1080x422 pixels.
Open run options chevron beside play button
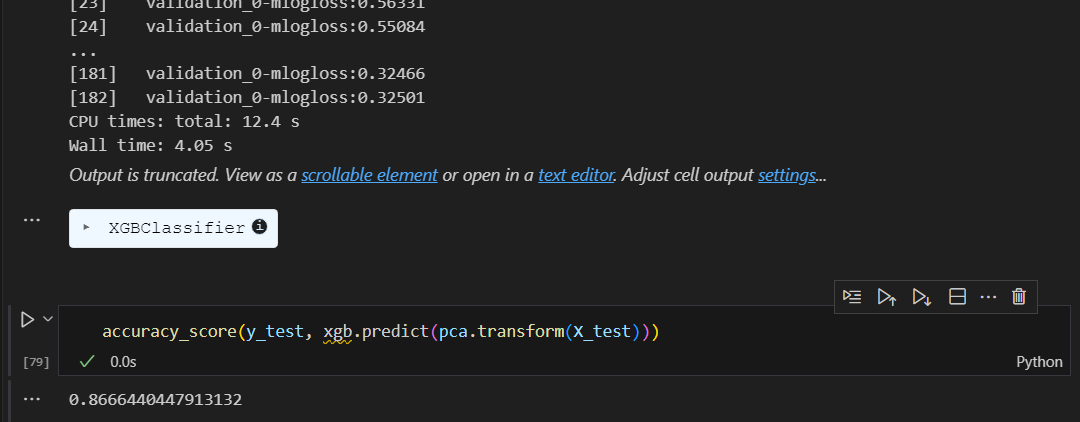[x=48, y=319]
